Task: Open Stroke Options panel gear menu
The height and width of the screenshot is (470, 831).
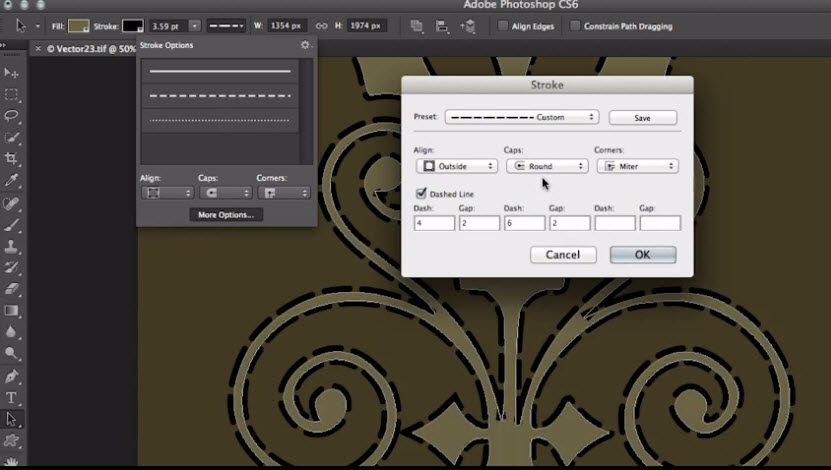Action: pyautogui.click(x=305, y=45)
